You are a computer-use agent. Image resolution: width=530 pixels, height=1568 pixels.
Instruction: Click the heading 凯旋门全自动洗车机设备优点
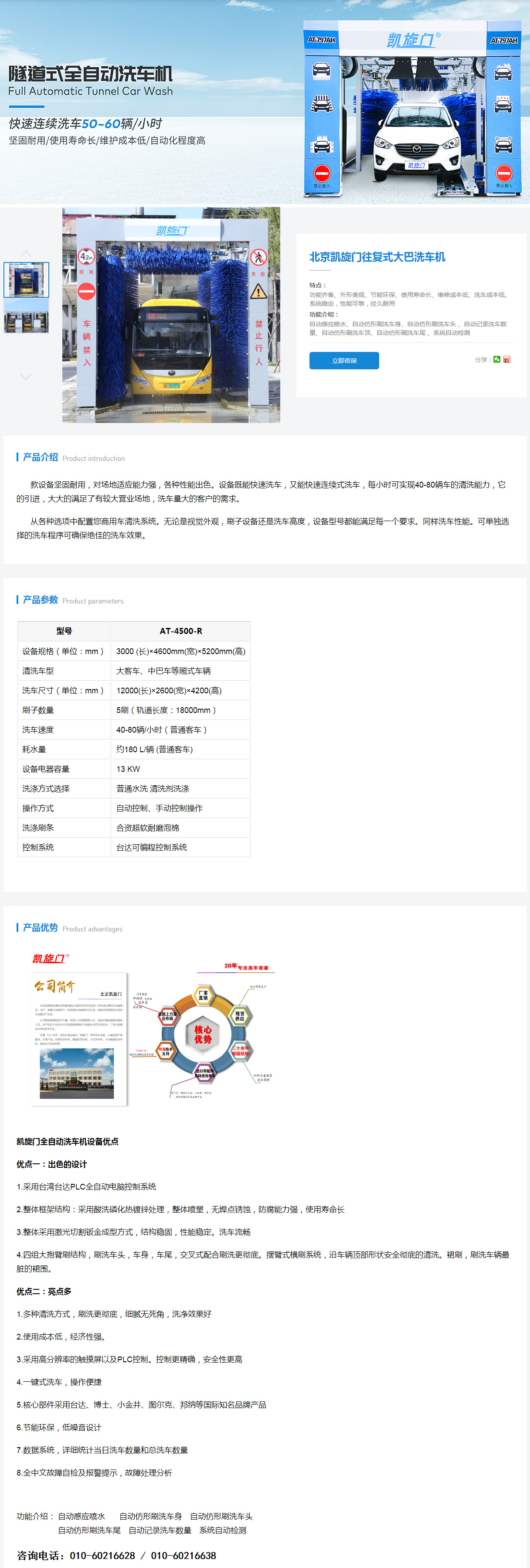click(68, 1141)
